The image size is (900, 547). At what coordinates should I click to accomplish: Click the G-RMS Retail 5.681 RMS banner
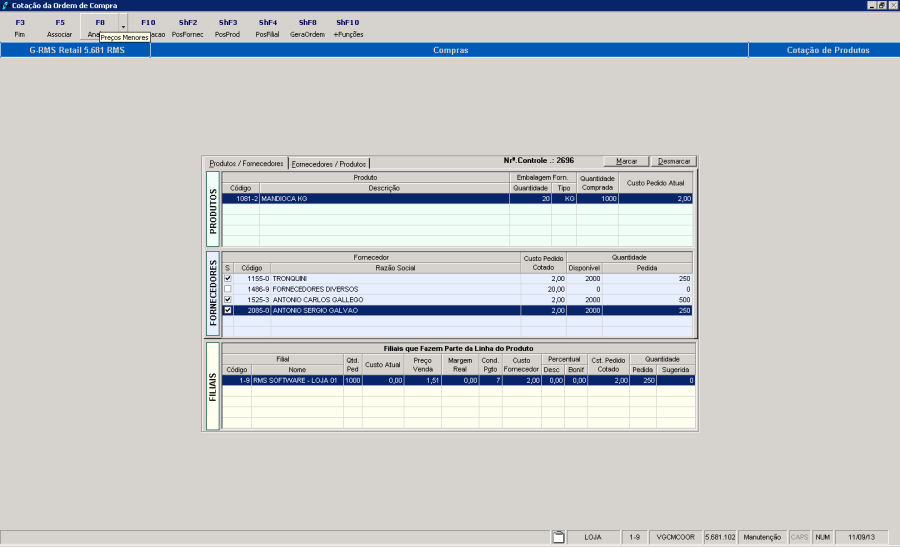77,50
